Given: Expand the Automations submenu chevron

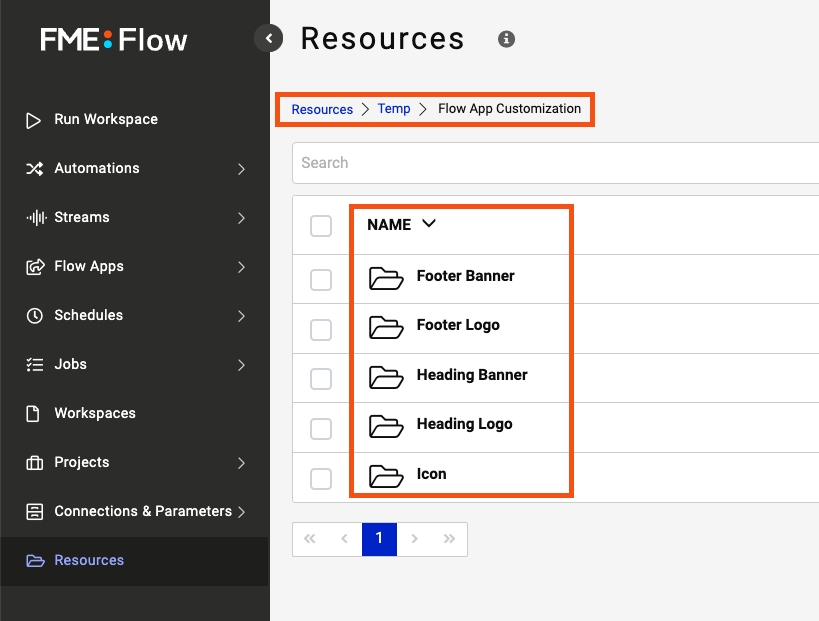Looking at the screenshot, I should [x=241, y=169].
